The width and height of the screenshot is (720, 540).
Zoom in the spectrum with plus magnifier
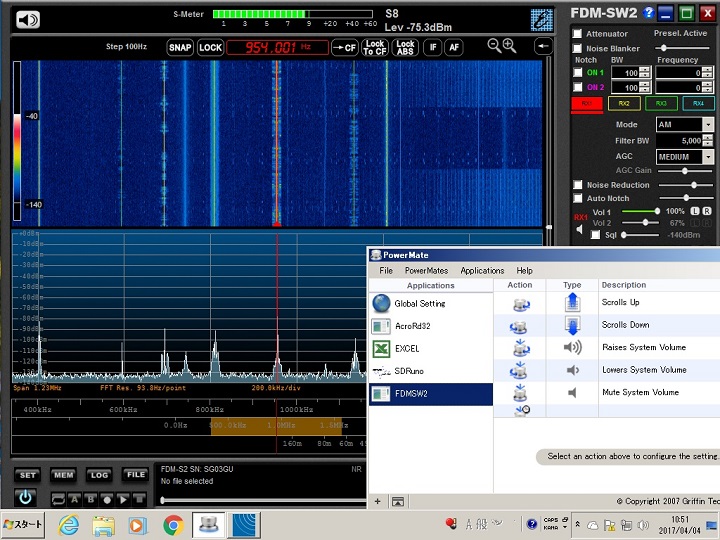[509, 45]
